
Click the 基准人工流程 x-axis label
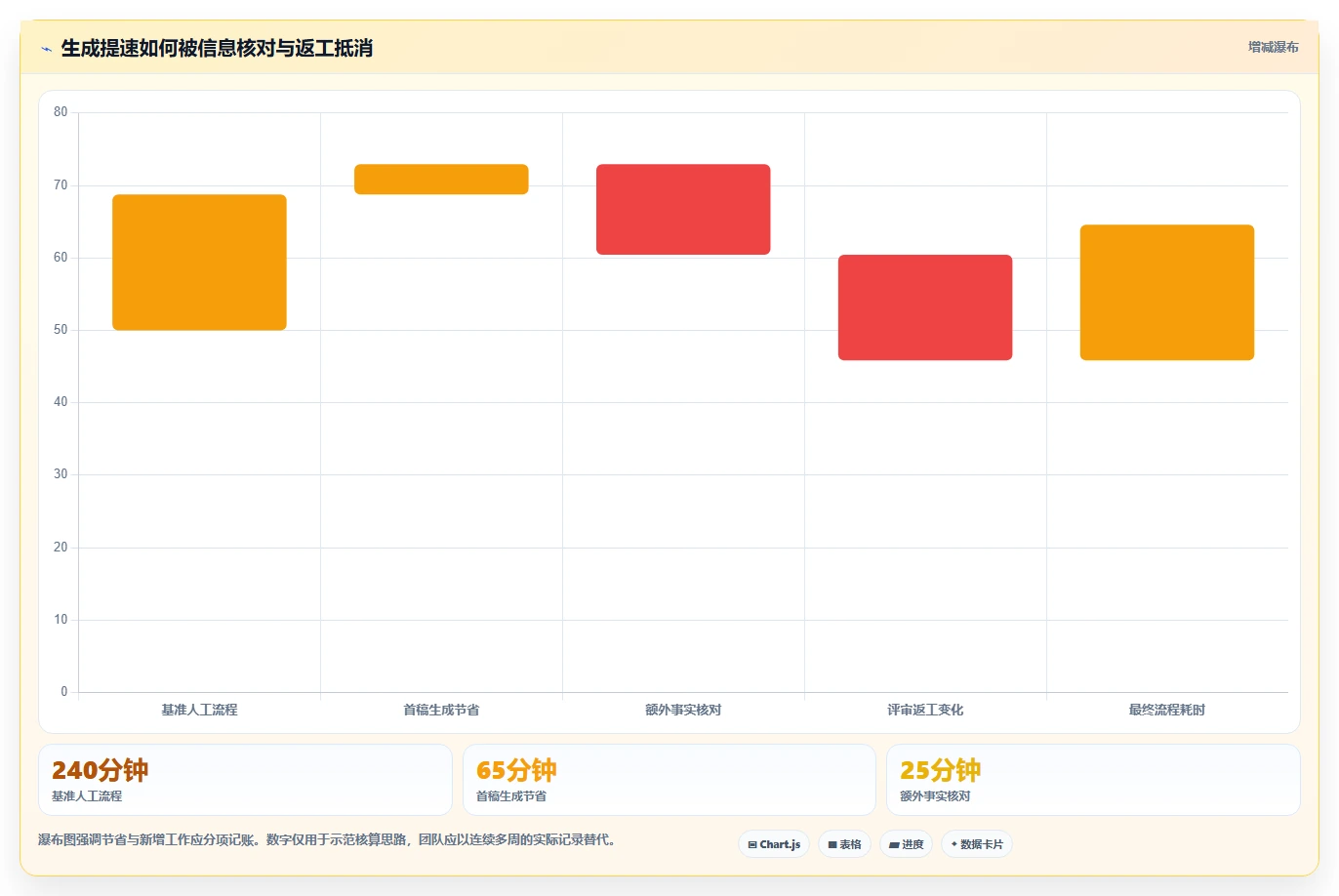[x=199, y=710]
